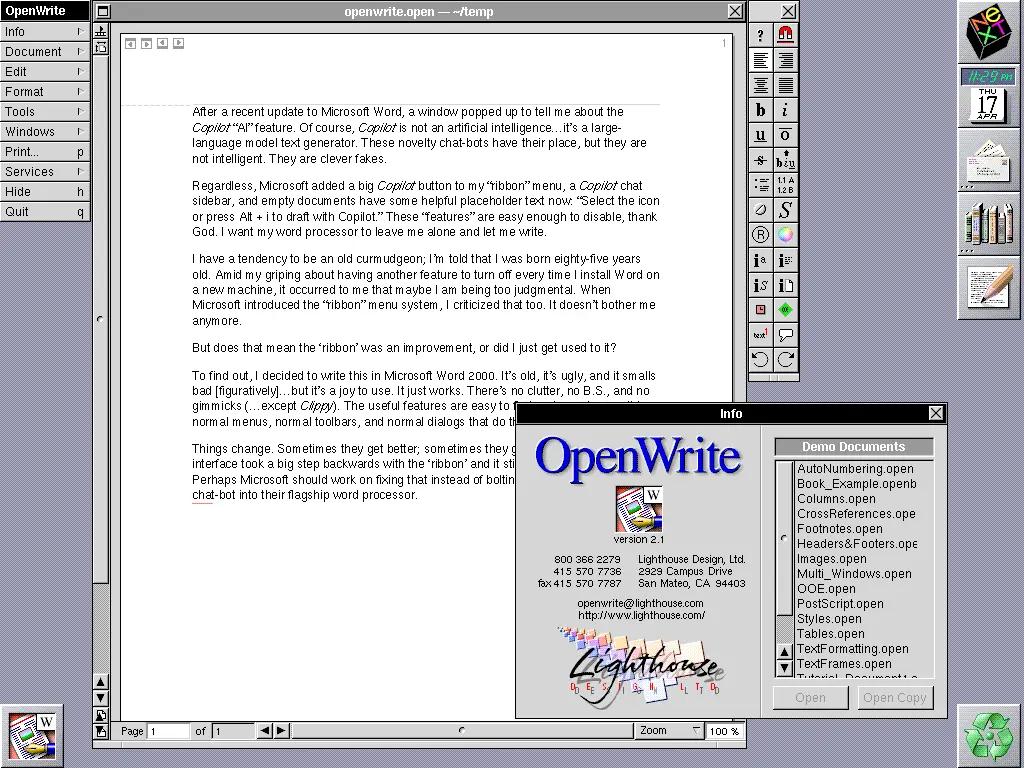Enable fully justified text alignment
Viewport: 1024px width, 768px height.
[786, 86]
